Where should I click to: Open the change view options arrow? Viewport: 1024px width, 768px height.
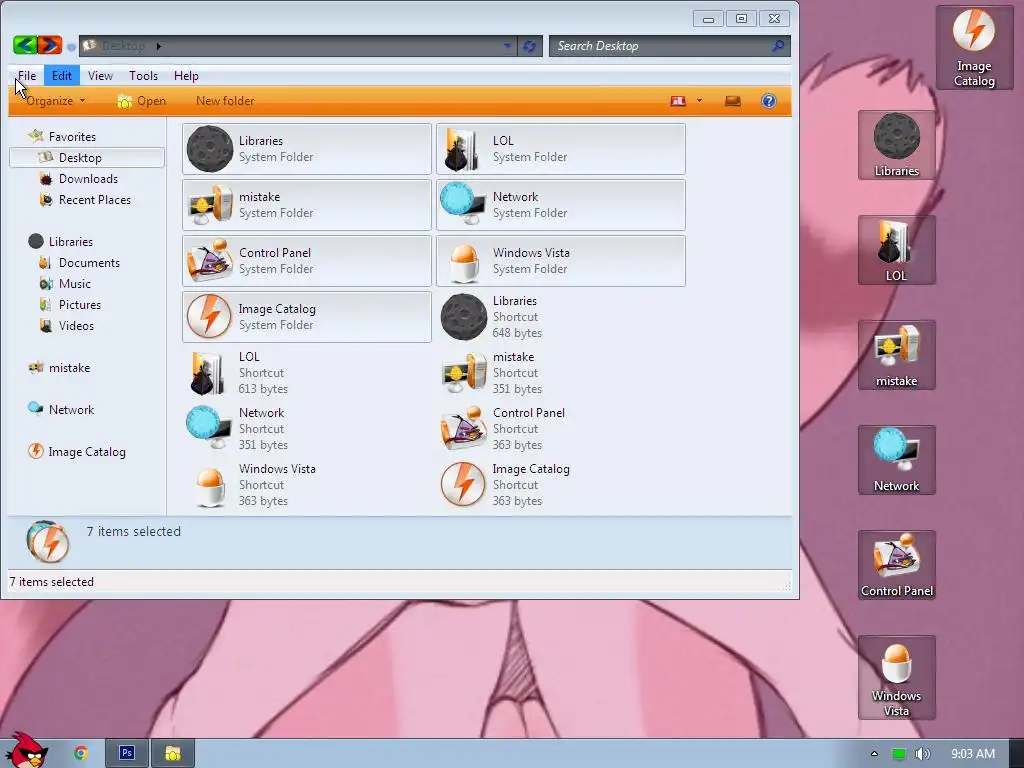pyautogui.click(x=699, y=101)
